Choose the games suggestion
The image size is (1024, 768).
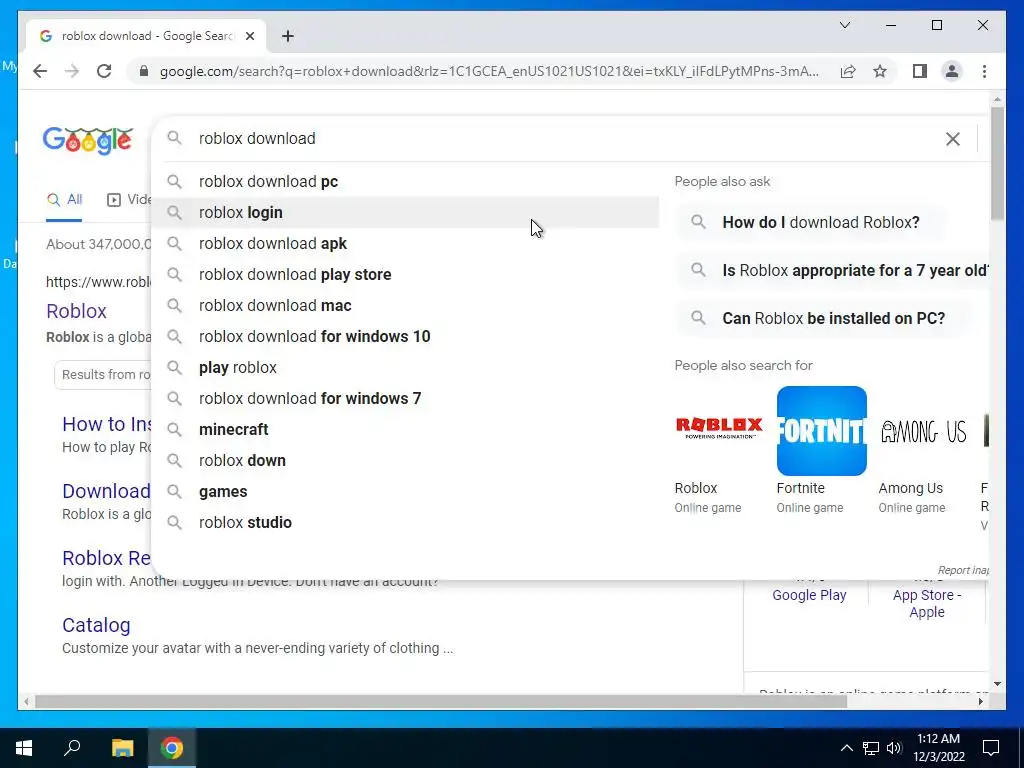[405, 492]
